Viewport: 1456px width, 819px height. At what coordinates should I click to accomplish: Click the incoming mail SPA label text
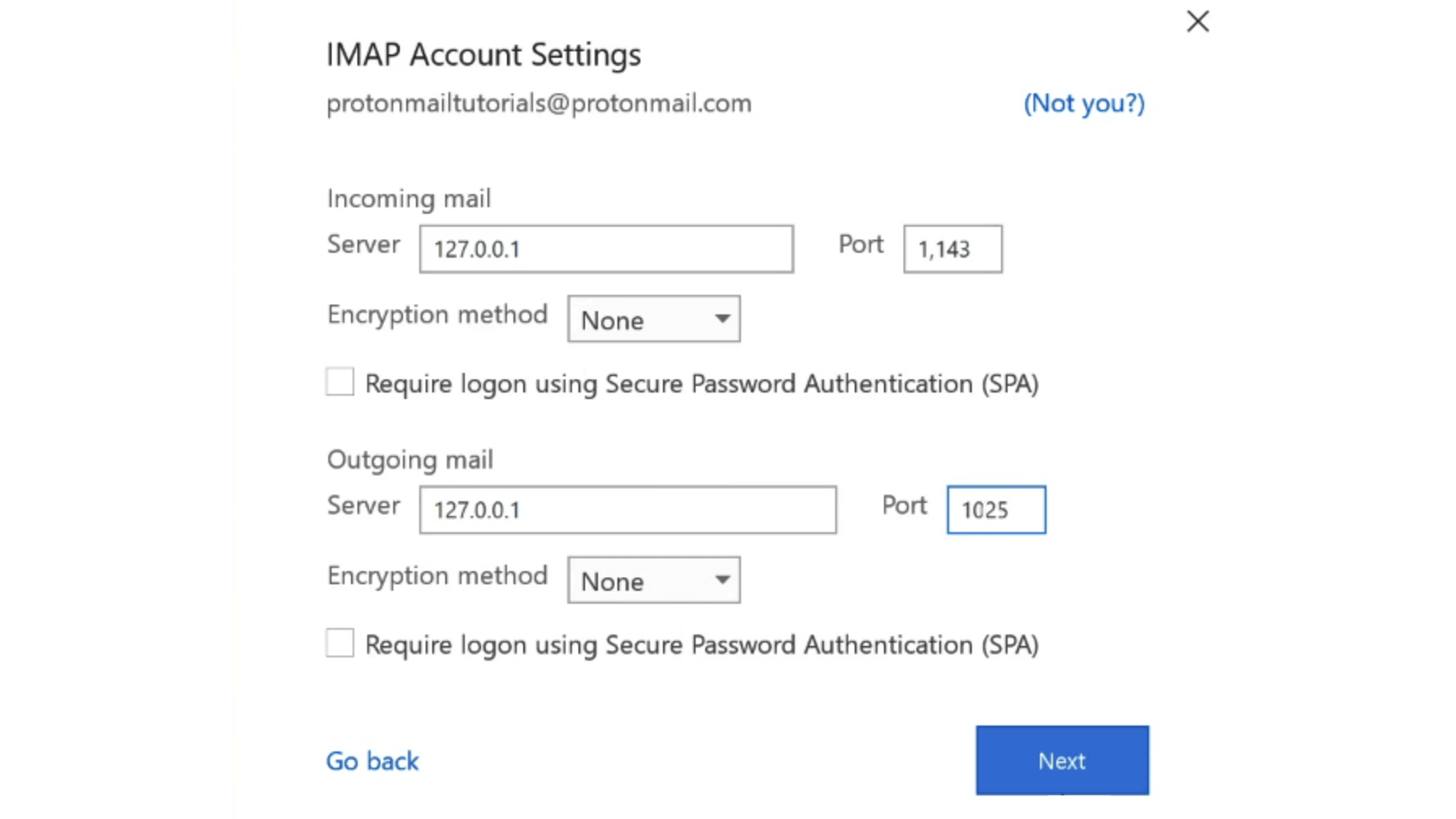coord(701,384)
